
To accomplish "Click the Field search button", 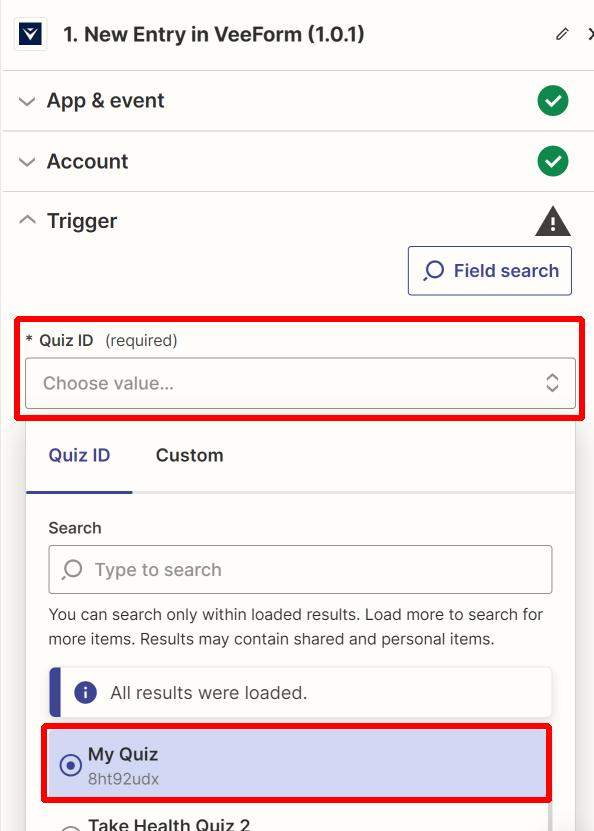I will coord(490,271).
